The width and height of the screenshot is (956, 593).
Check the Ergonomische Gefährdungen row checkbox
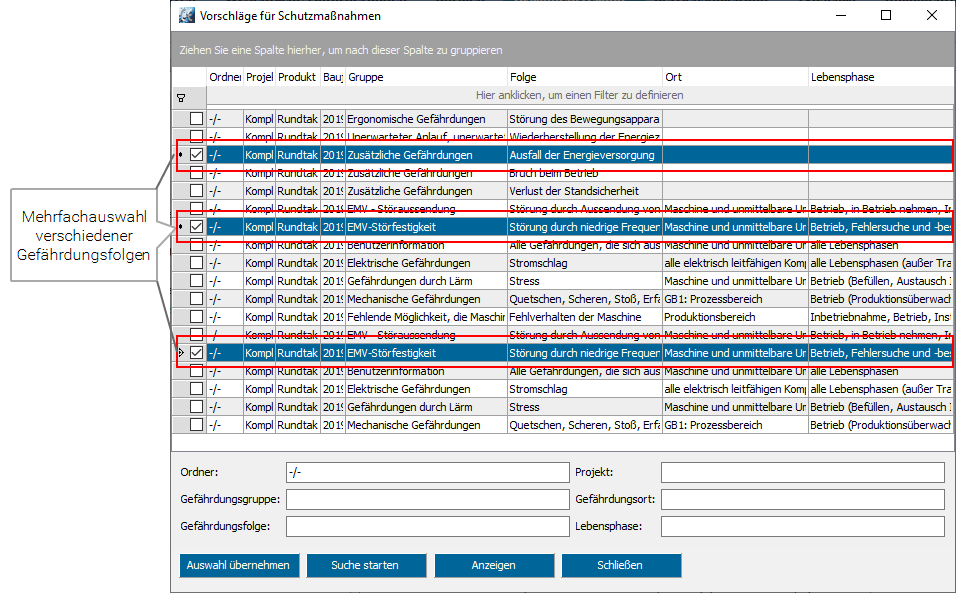pyautogui.click(x=196, y=119)
